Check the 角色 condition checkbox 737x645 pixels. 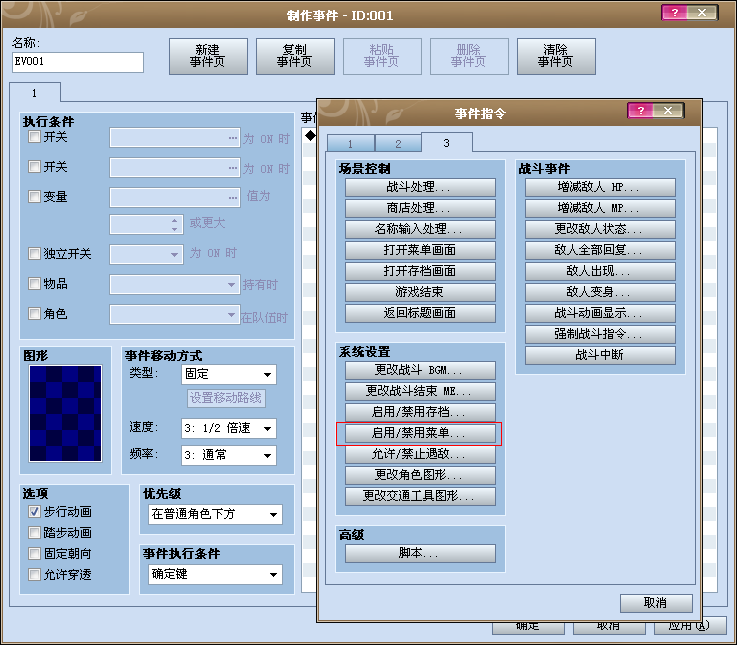click(34, 313)
